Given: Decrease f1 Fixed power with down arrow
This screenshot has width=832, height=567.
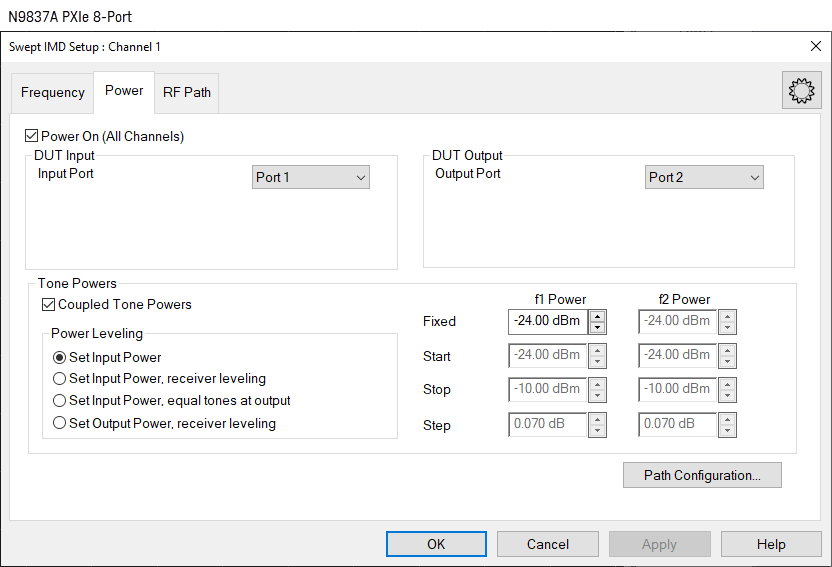Looking at the screenshot, I should pyautogui.click(x=598, y=328).
